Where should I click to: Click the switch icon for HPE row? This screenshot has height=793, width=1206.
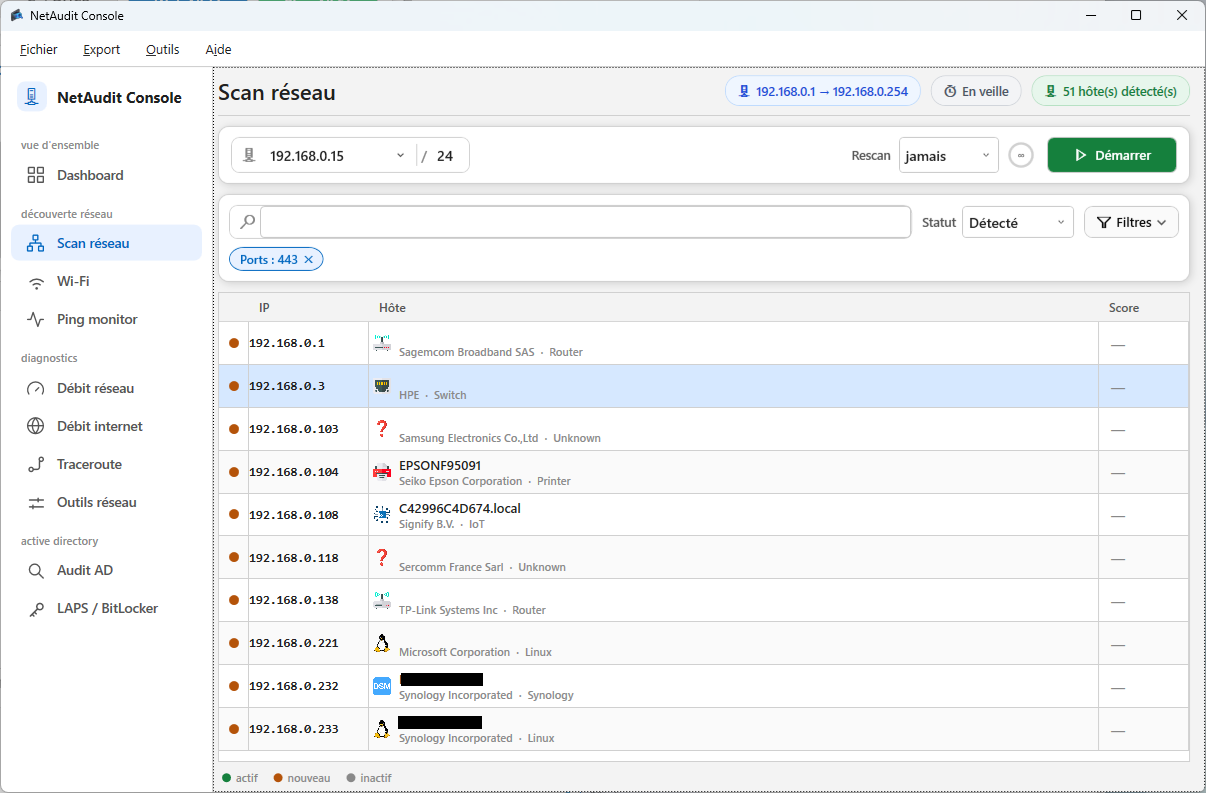tap(382, 386)
